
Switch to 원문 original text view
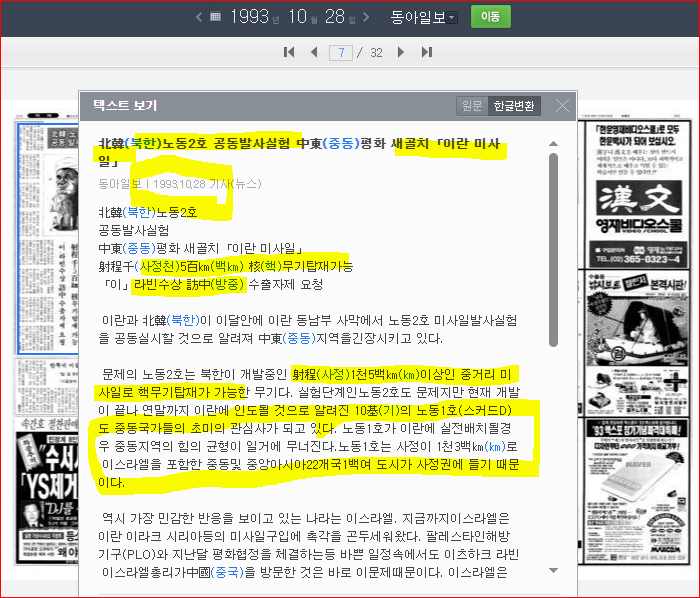pos(472,106)
